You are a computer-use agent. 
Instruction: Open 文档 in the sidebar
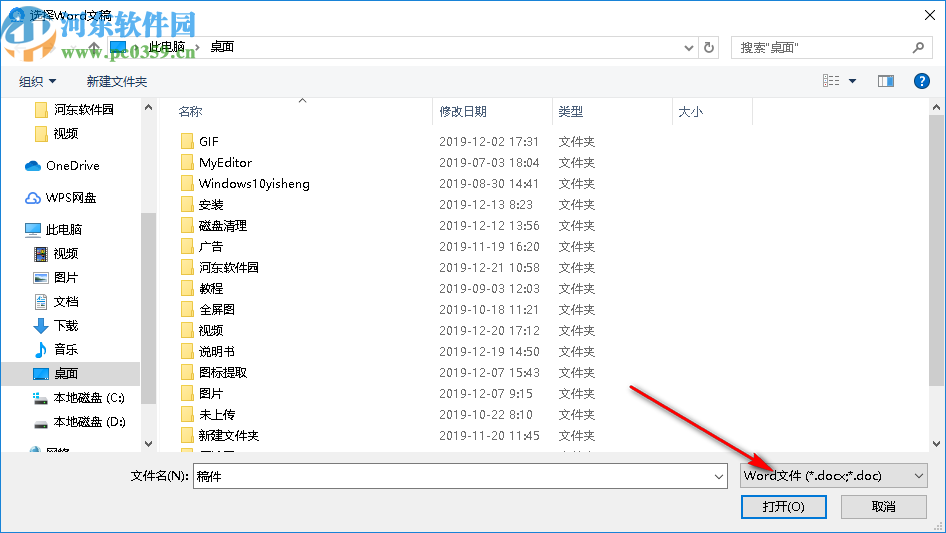[56, 302]
